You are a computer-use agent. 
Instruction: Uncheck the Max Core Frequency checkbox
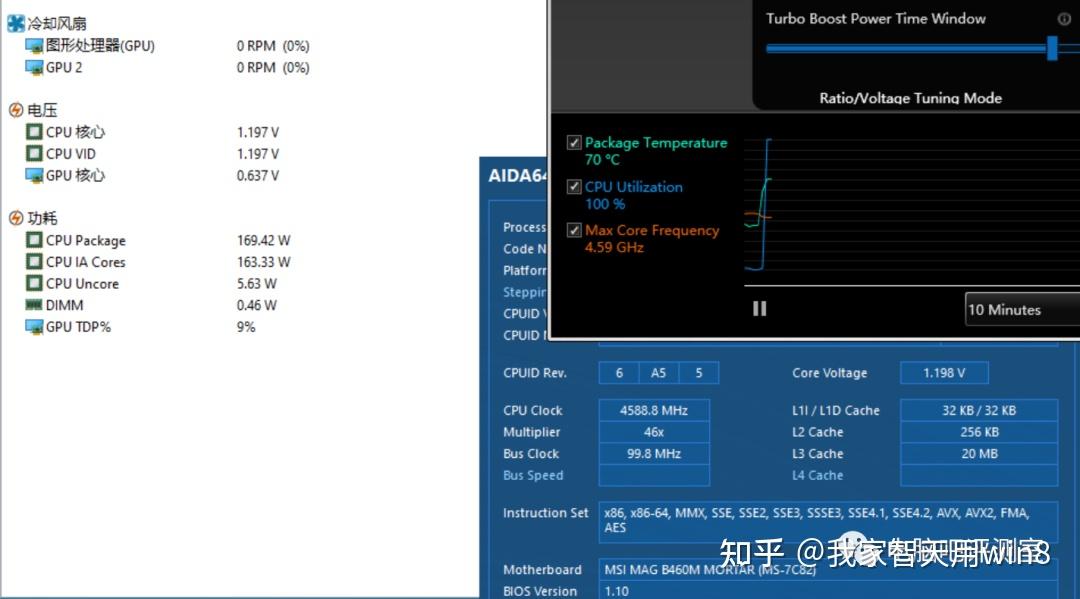[x=574, y=230]
